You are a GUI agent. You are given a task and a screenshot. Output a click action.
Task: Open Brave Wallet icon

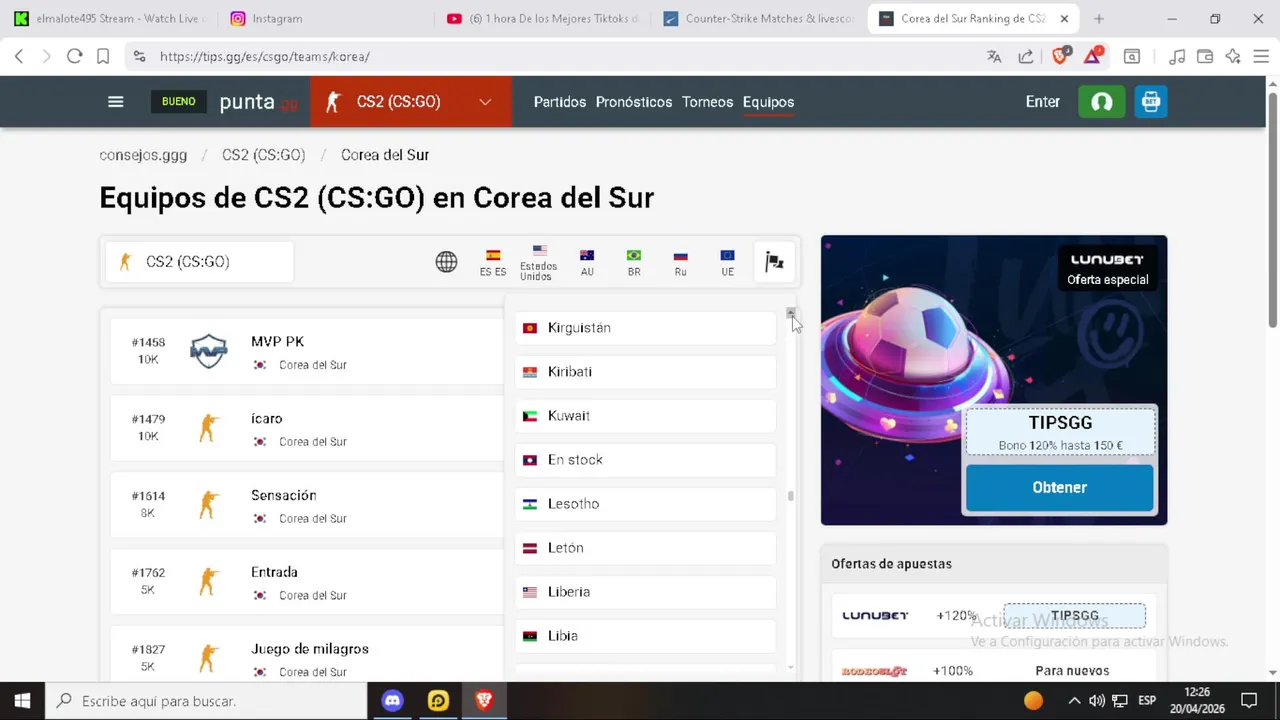1205,57
